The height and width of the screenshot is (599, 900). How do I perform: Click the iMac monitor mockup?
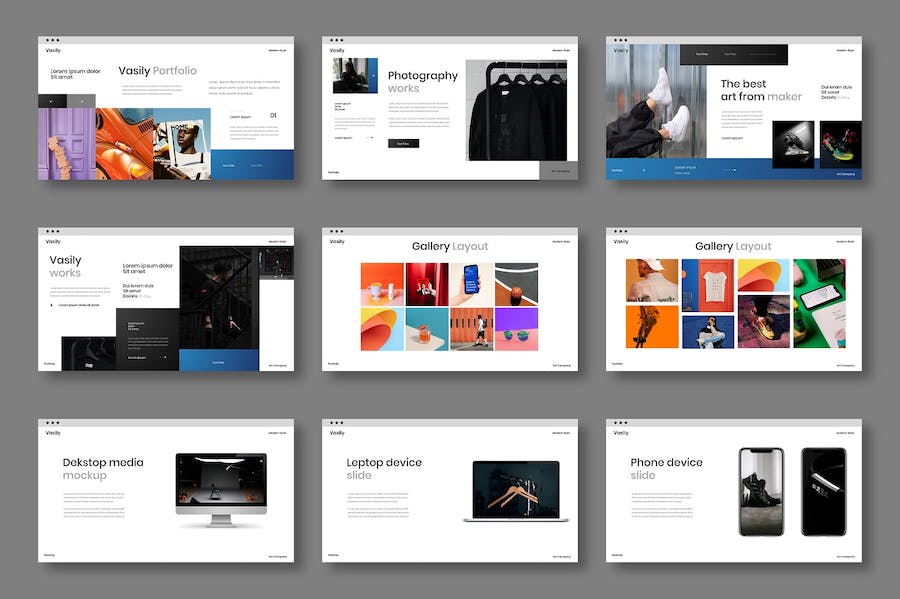tap(221, 485)
